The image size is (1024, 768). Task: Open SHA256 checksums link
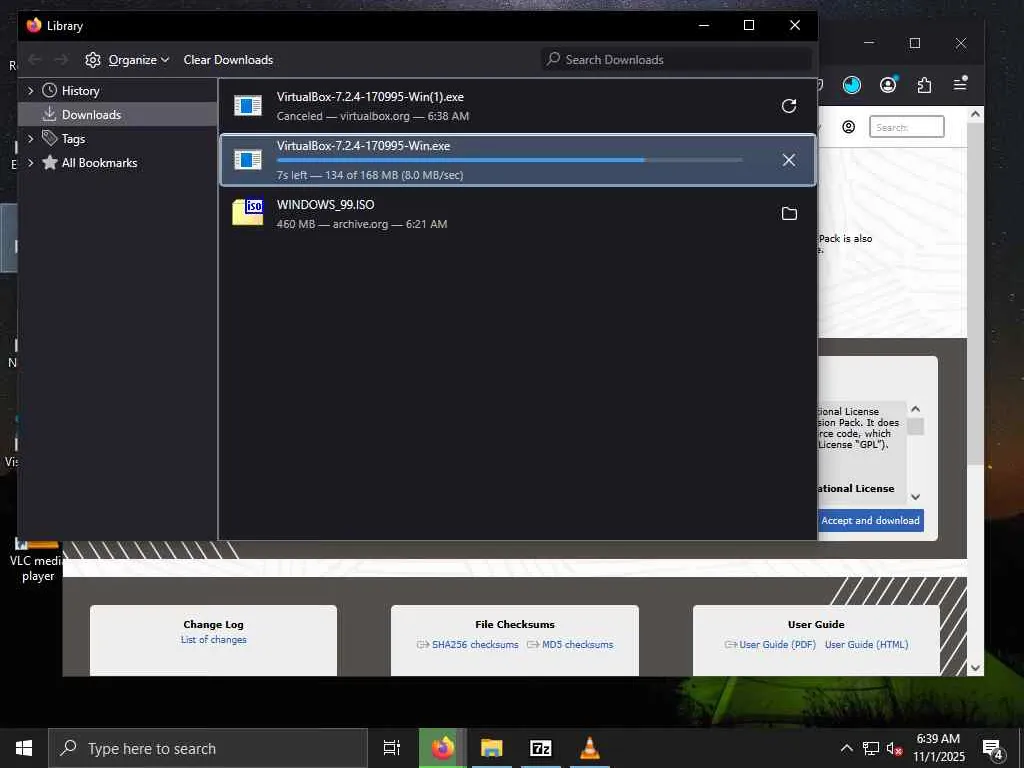click(x=475, y=645)
